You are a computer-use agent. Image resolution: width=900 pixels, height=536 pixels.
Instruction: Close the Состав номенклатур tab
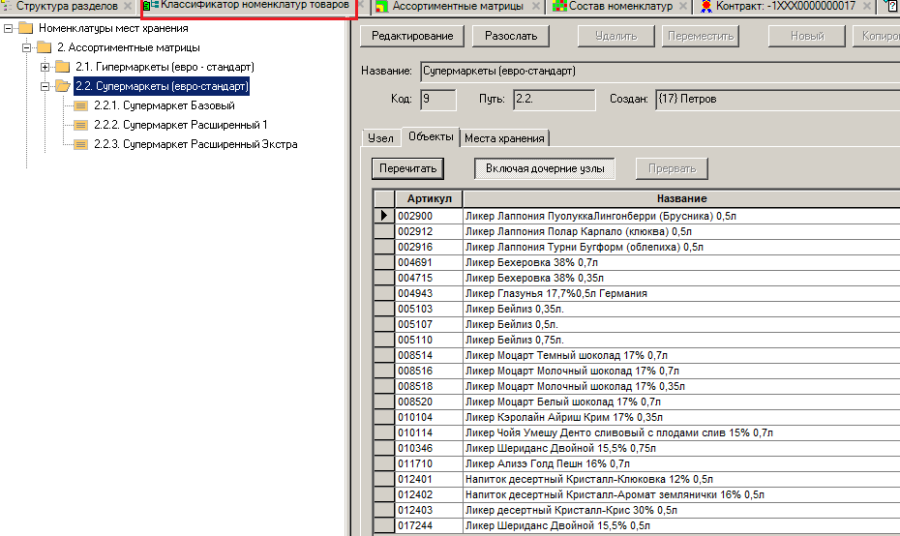683,6
